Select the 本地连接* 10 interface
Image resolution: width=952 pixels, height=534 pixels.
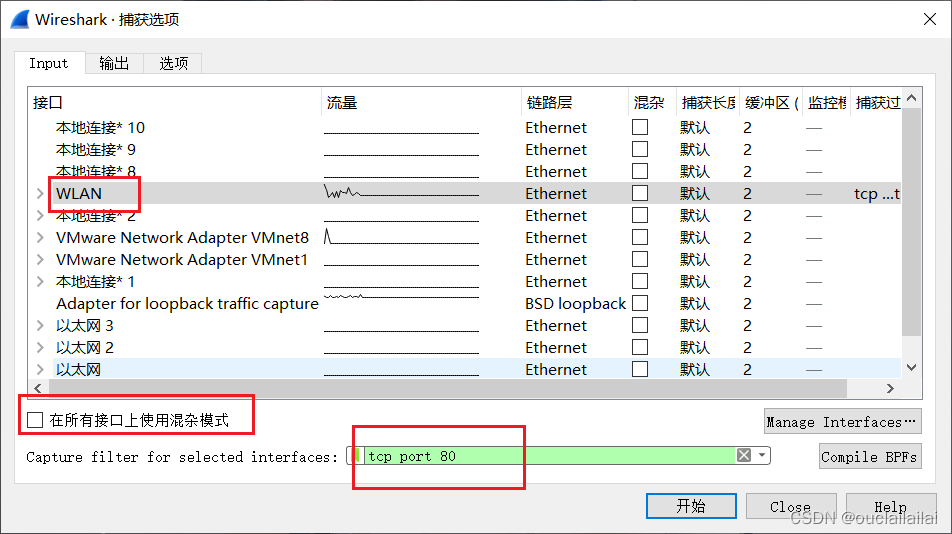[100, 127]
